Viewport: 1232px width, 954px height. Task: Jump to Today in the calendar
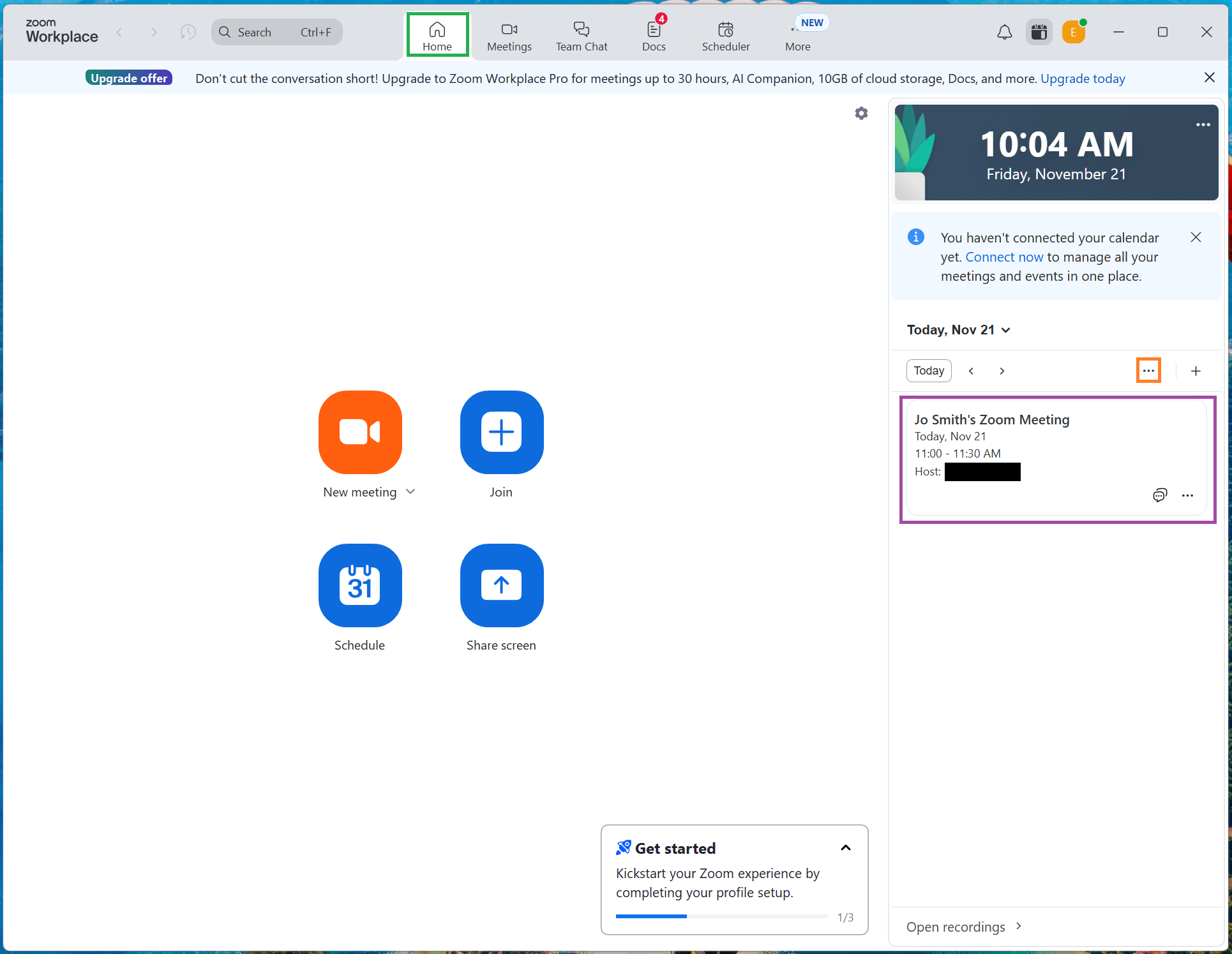click(929, 371)
